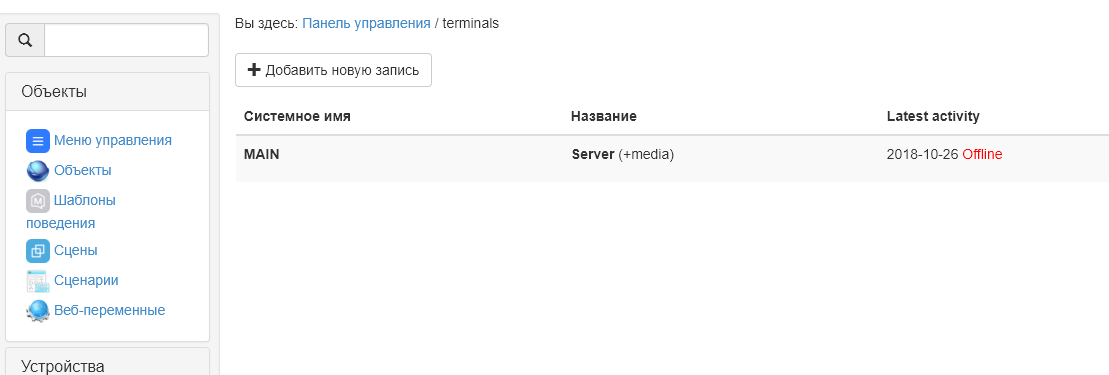Expand the Устройства panel header
The image size is (1109, 375).
point(108,365)
